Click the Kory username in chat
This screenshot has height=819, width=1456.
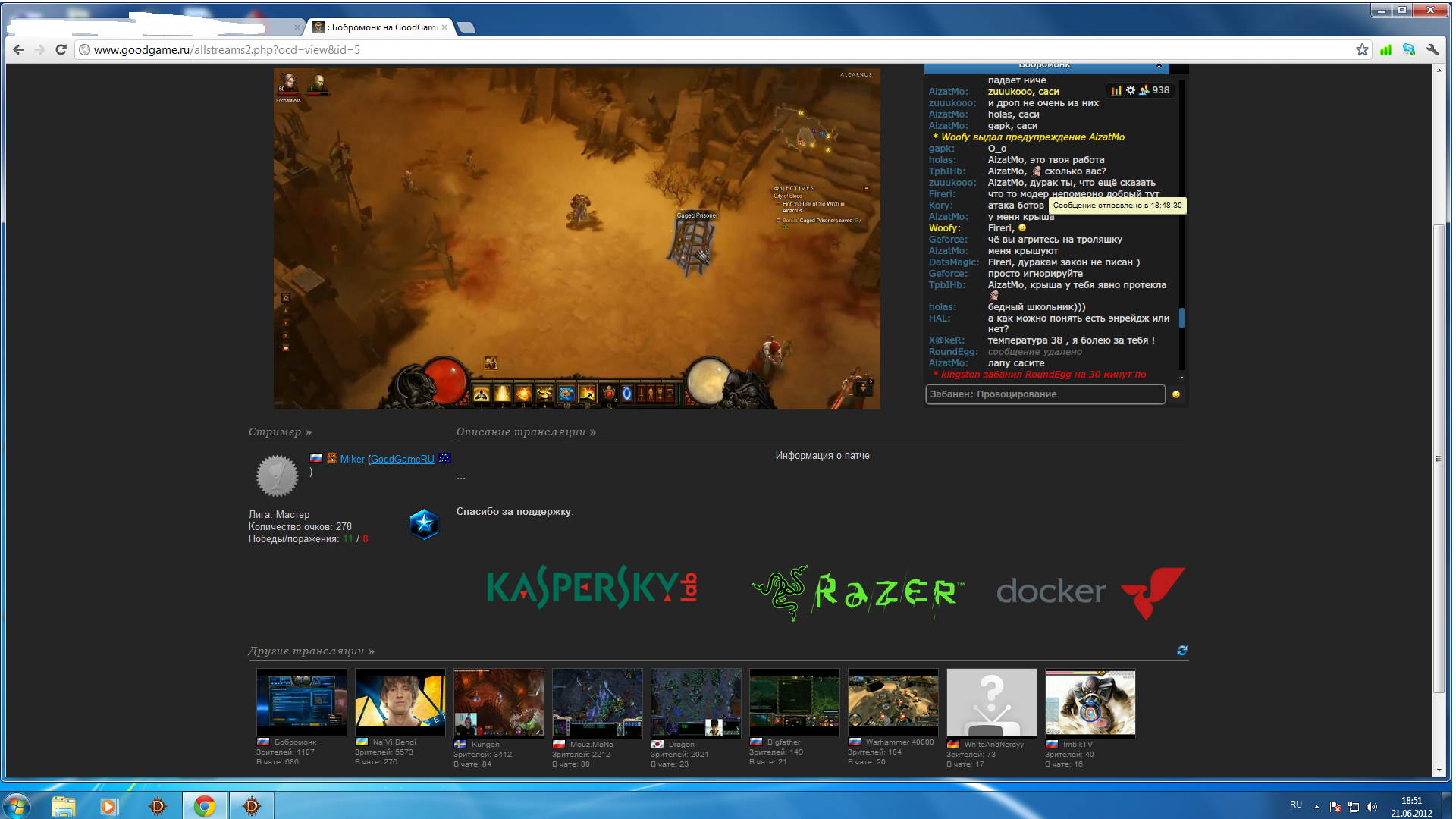click(940, 206)
